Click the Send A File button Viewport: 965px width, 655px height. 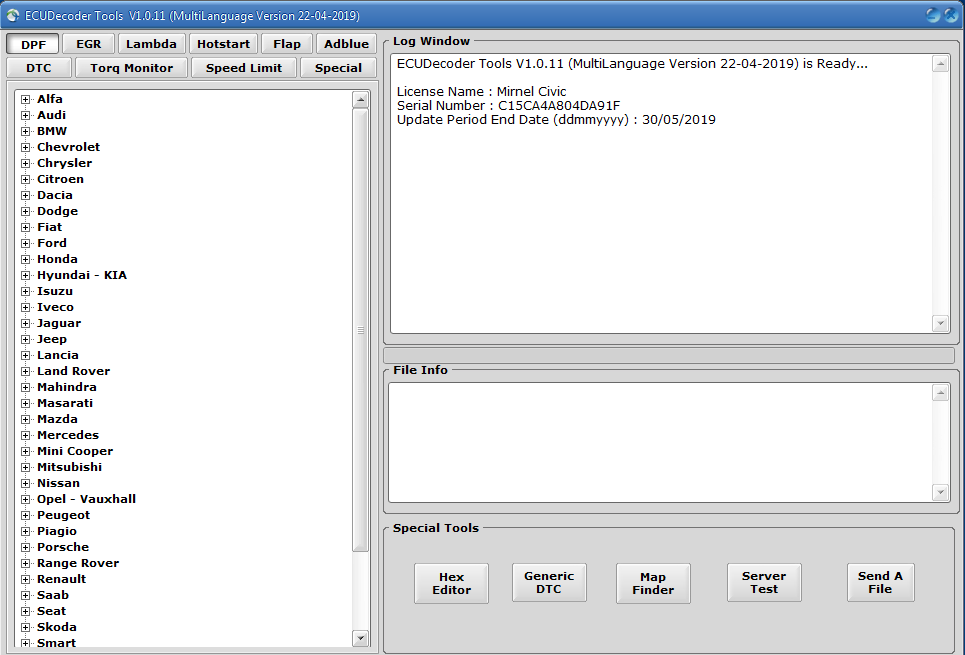point(880,582)
